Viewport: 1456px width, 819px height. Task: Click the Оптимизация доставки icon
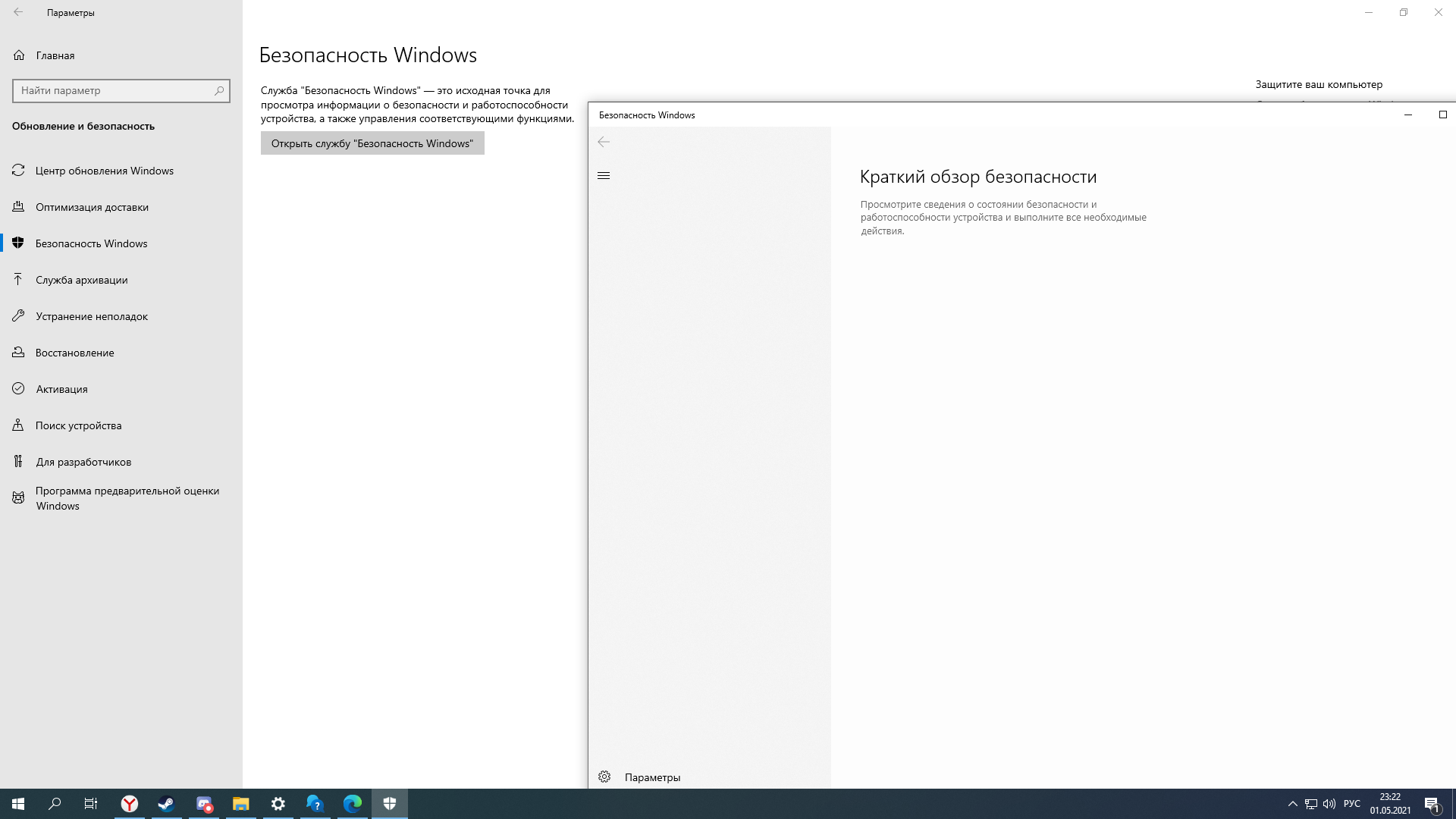point(18,207)
